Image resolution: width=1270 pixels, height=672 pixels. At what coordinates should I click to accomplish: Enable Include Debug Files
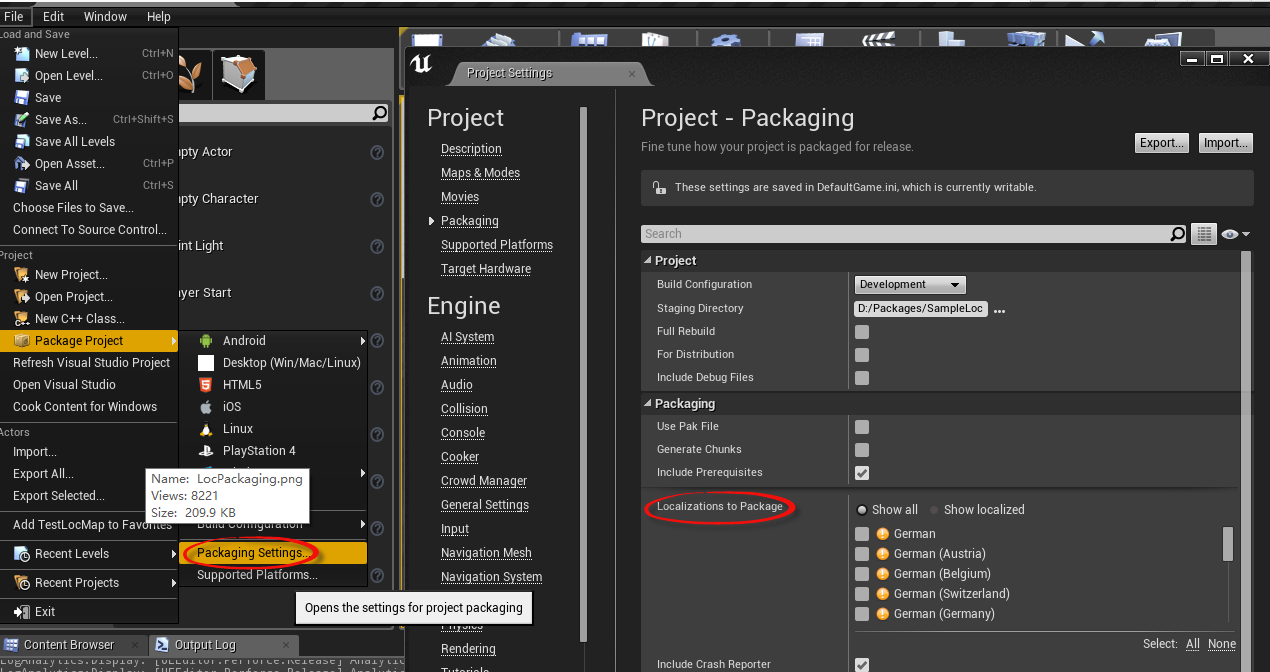tap(862, 378)
